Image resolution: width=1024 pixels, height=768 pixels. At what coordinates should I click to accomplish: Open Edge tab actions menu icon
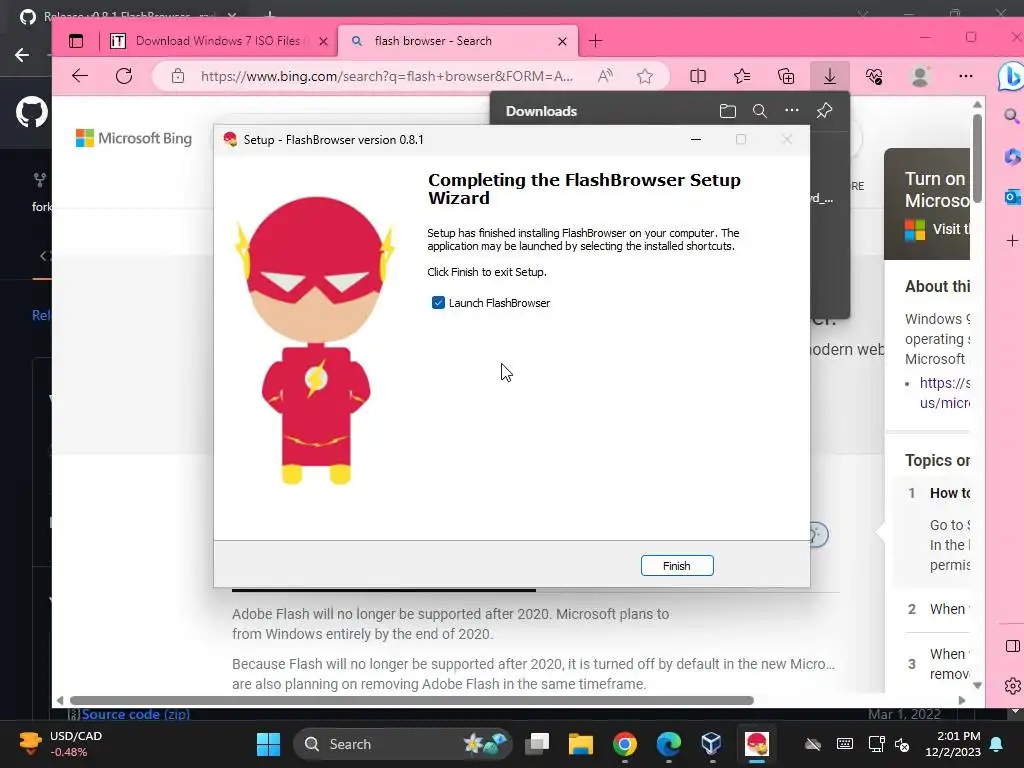click(x=76, y=41)
